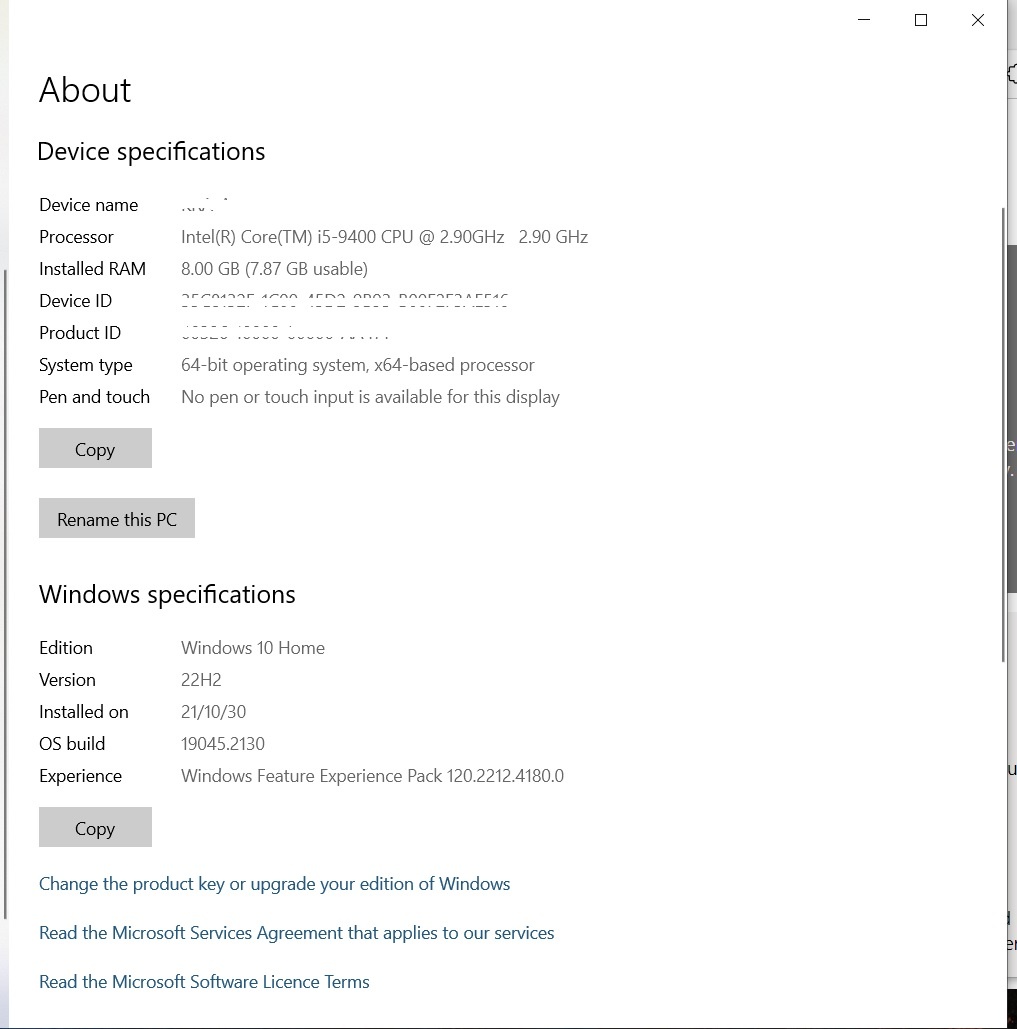
Task: Click the Device ID label
Action: [75, 301]
